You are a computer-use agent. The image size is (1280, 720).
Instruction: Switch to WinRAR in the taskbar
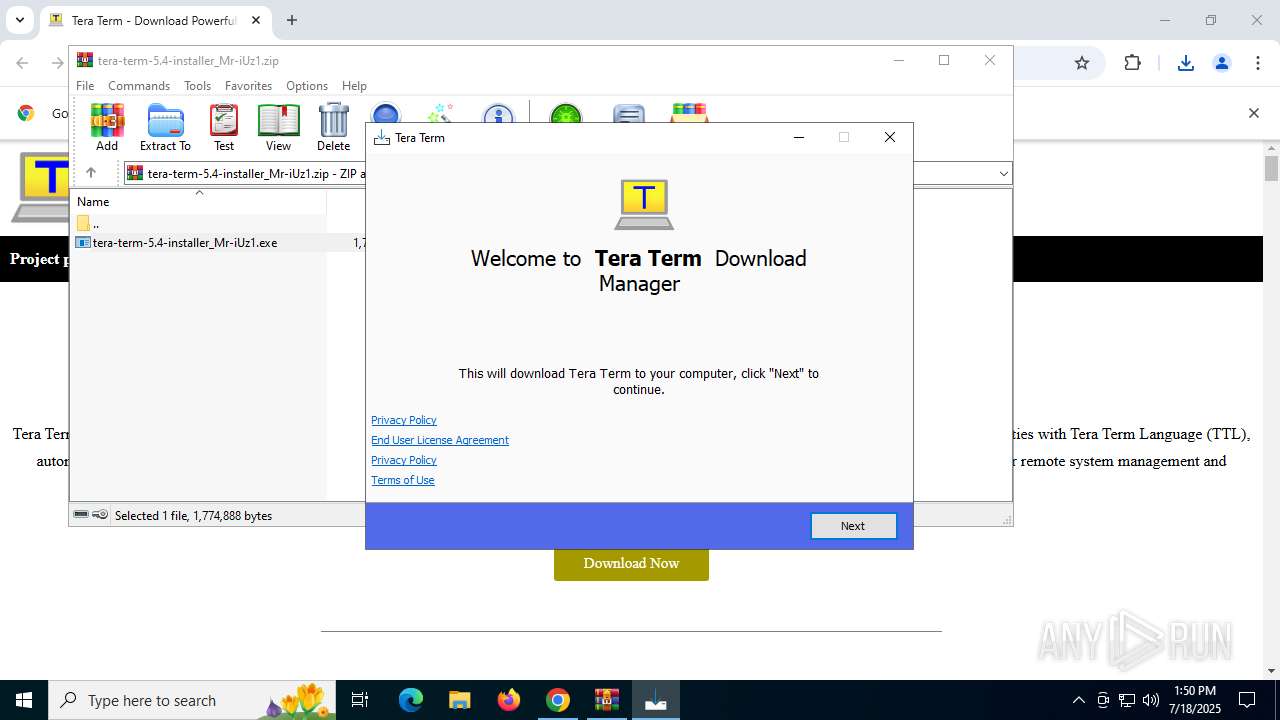point(607,700)
